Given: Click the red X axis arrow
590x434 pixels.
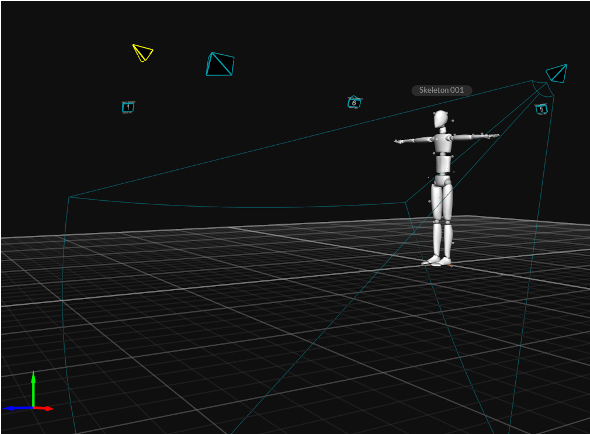Looking at the screenshot, I should click(44, 408).
